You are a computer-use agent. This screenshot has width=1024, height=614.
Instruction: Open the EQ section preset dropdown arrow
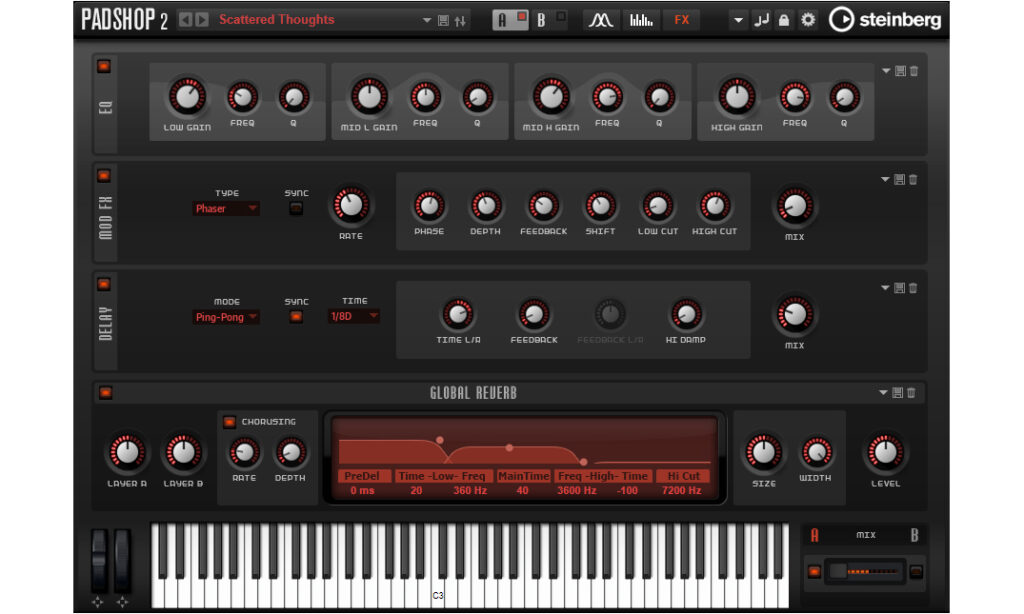click(886, 71)
